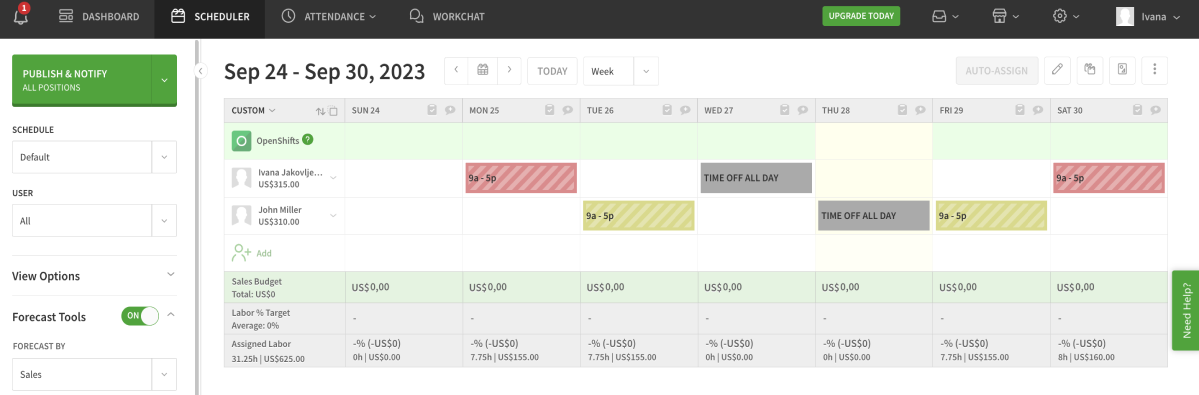
Task: Click the sort arrows icon in Custom column
Action: pos(320,111)
